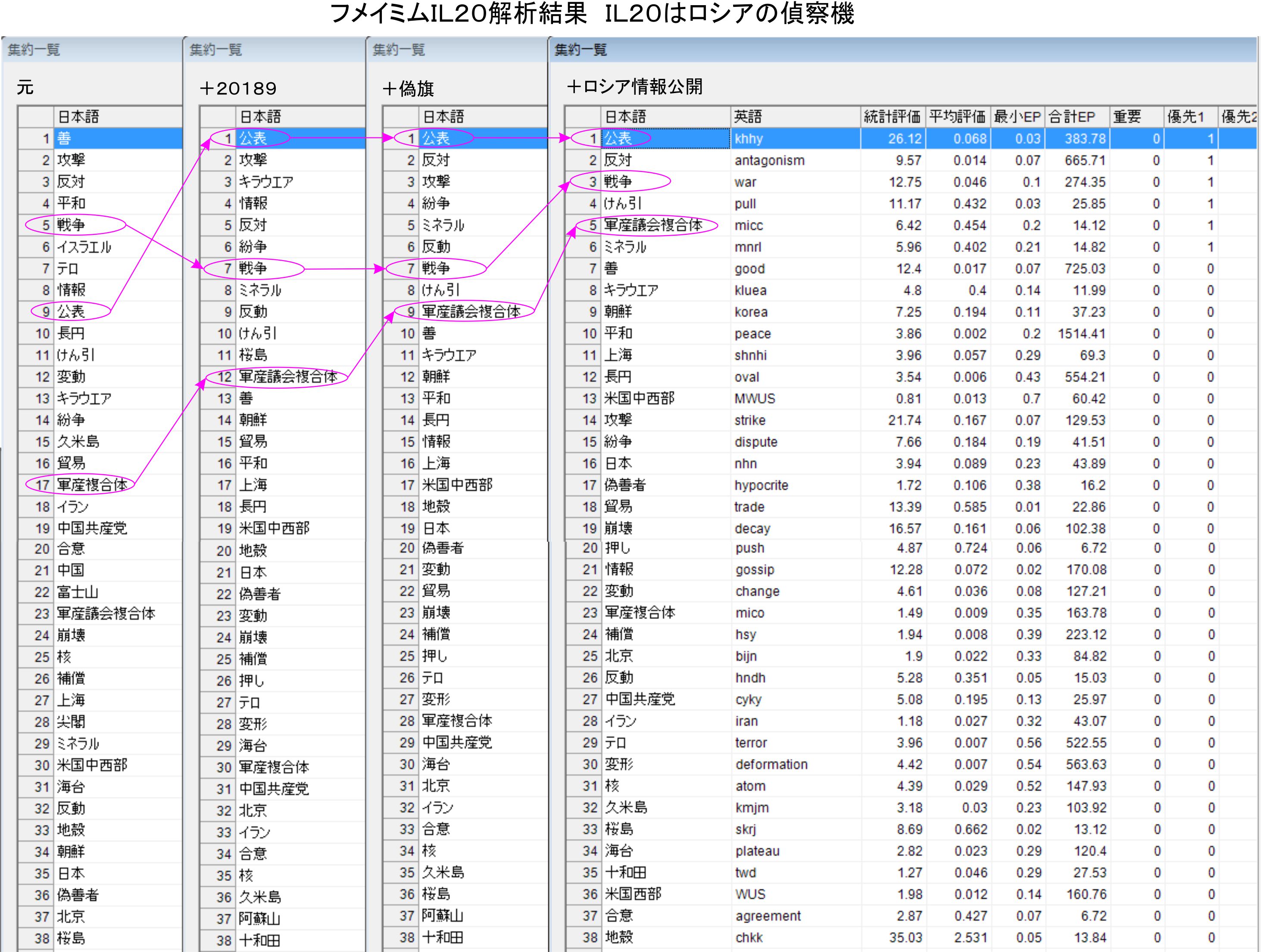1261x952 pixels.
Task: Select highlighted 公表 row with khhy
Action: pos(618,138)
